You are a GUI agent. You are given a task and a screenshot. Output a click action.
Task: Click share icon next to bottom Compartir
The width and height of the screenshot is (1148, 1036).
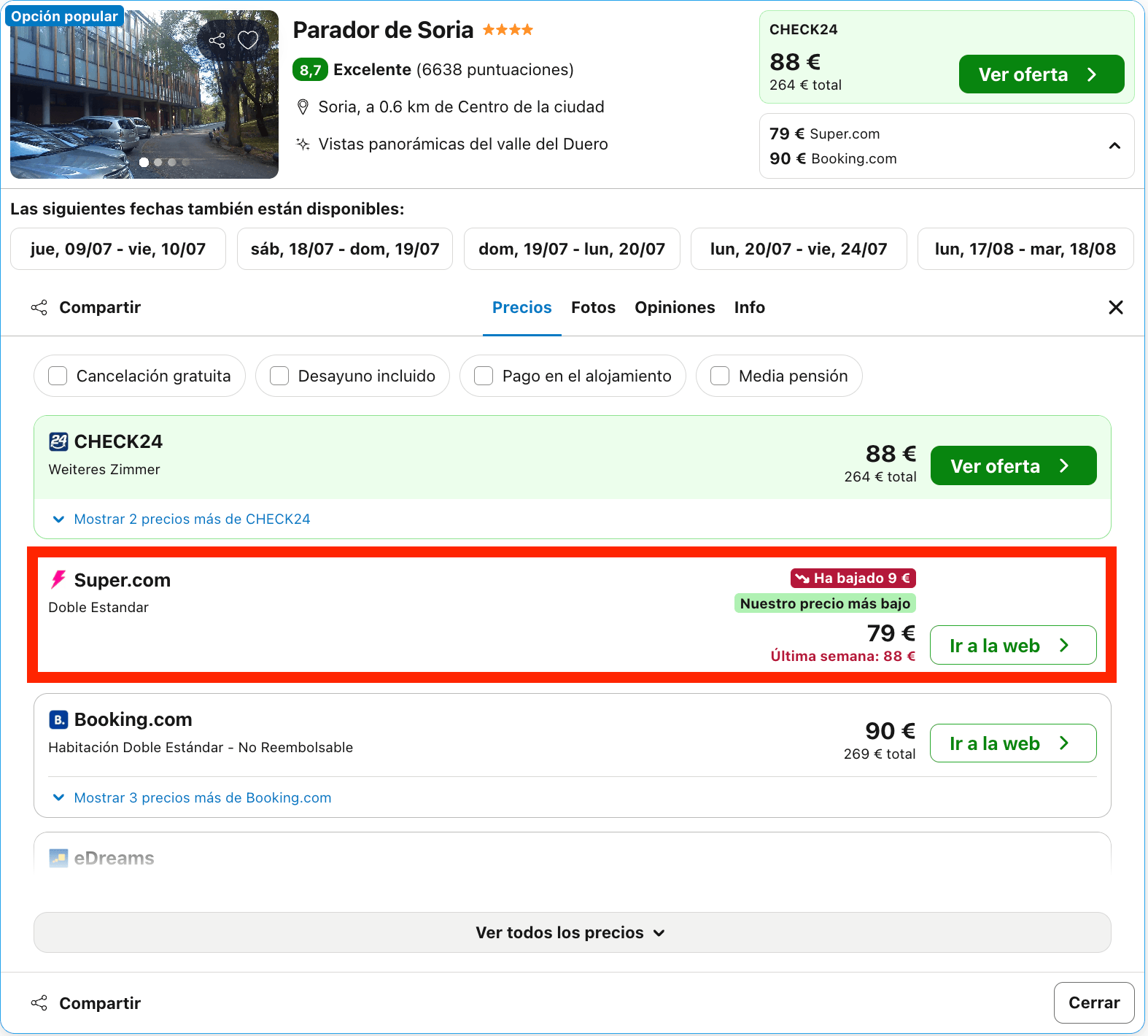coord(39,1003)
